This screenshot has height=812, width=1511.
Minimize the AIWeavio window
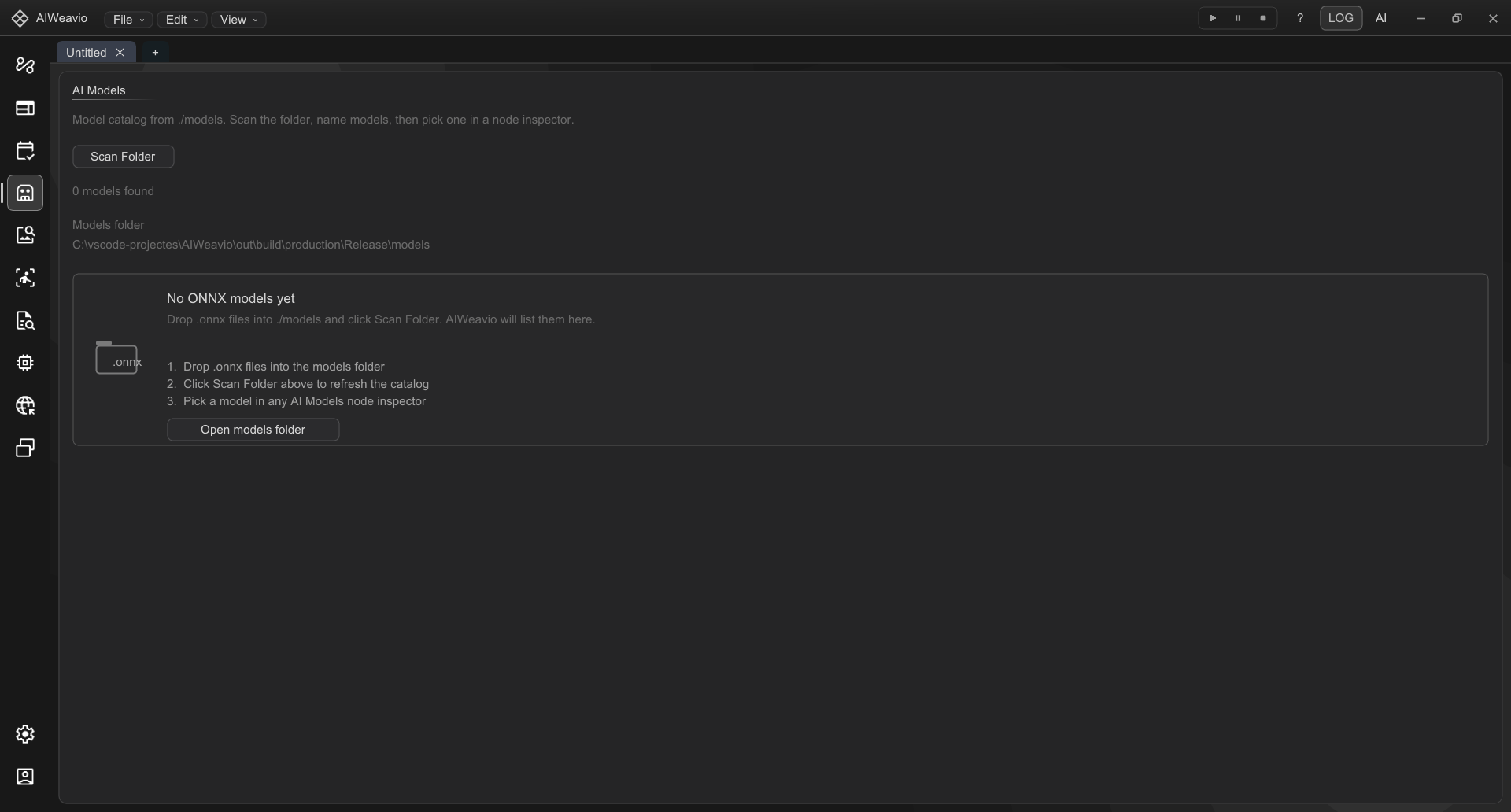1420,18
